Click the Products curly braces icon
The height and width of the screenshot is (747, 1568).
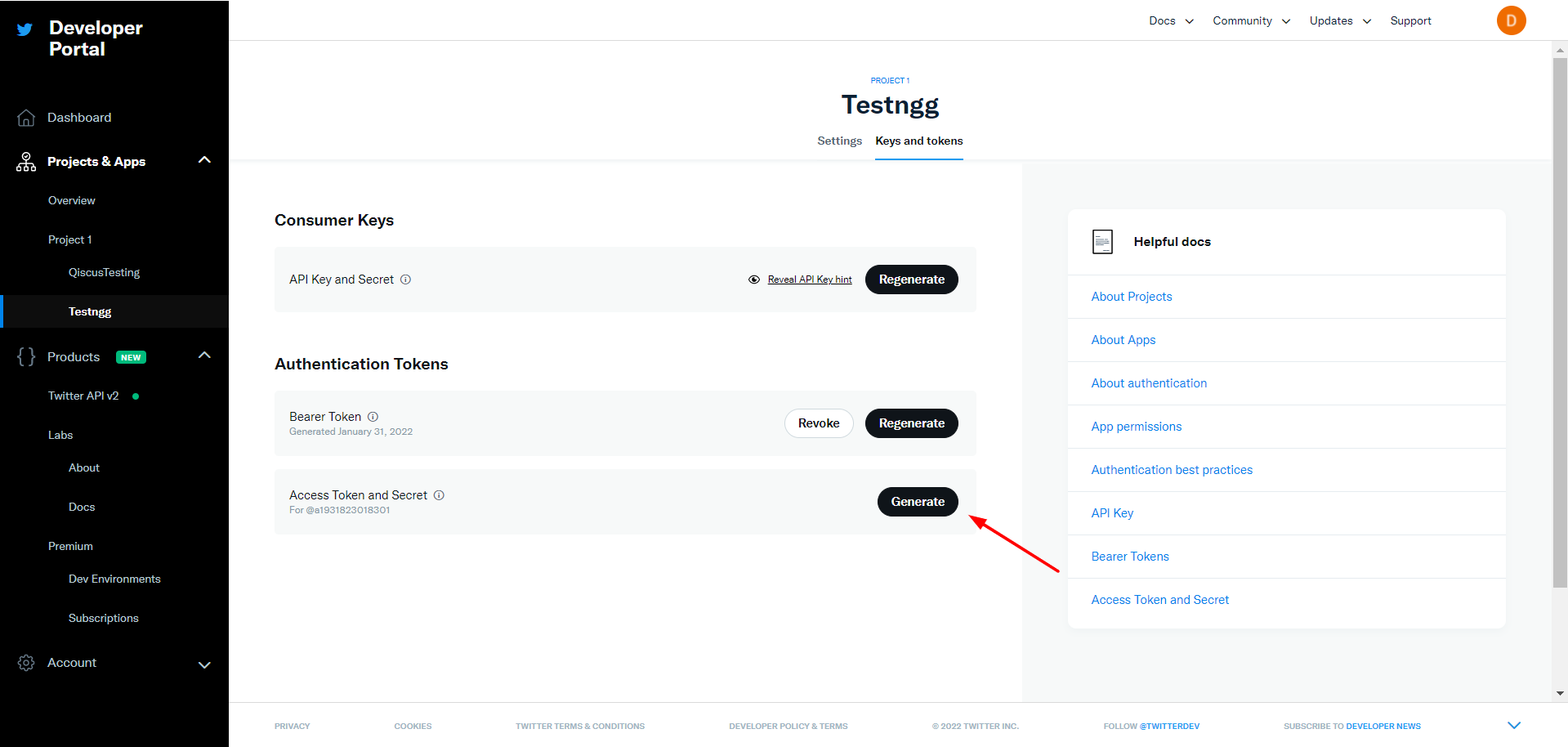[x=26, y=357]
